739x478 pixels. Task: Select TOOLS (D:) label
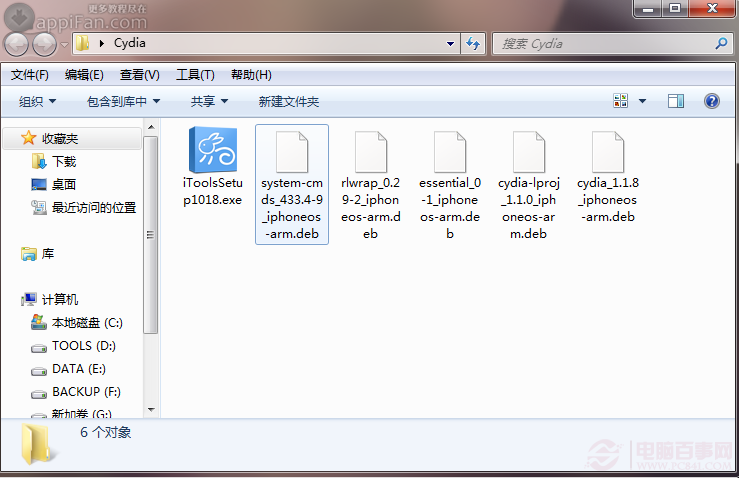(84, 346)
